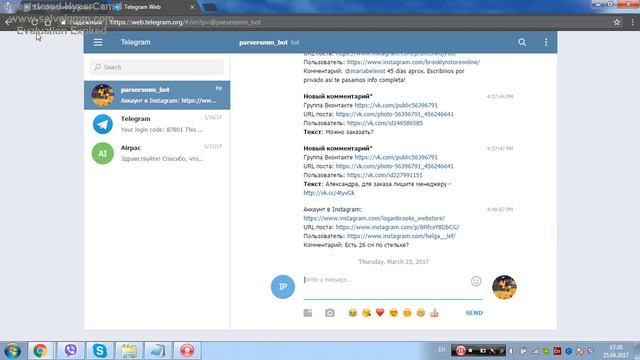
Task: Insert the heart-eyes emoji
Action: (x=393, y=313)
